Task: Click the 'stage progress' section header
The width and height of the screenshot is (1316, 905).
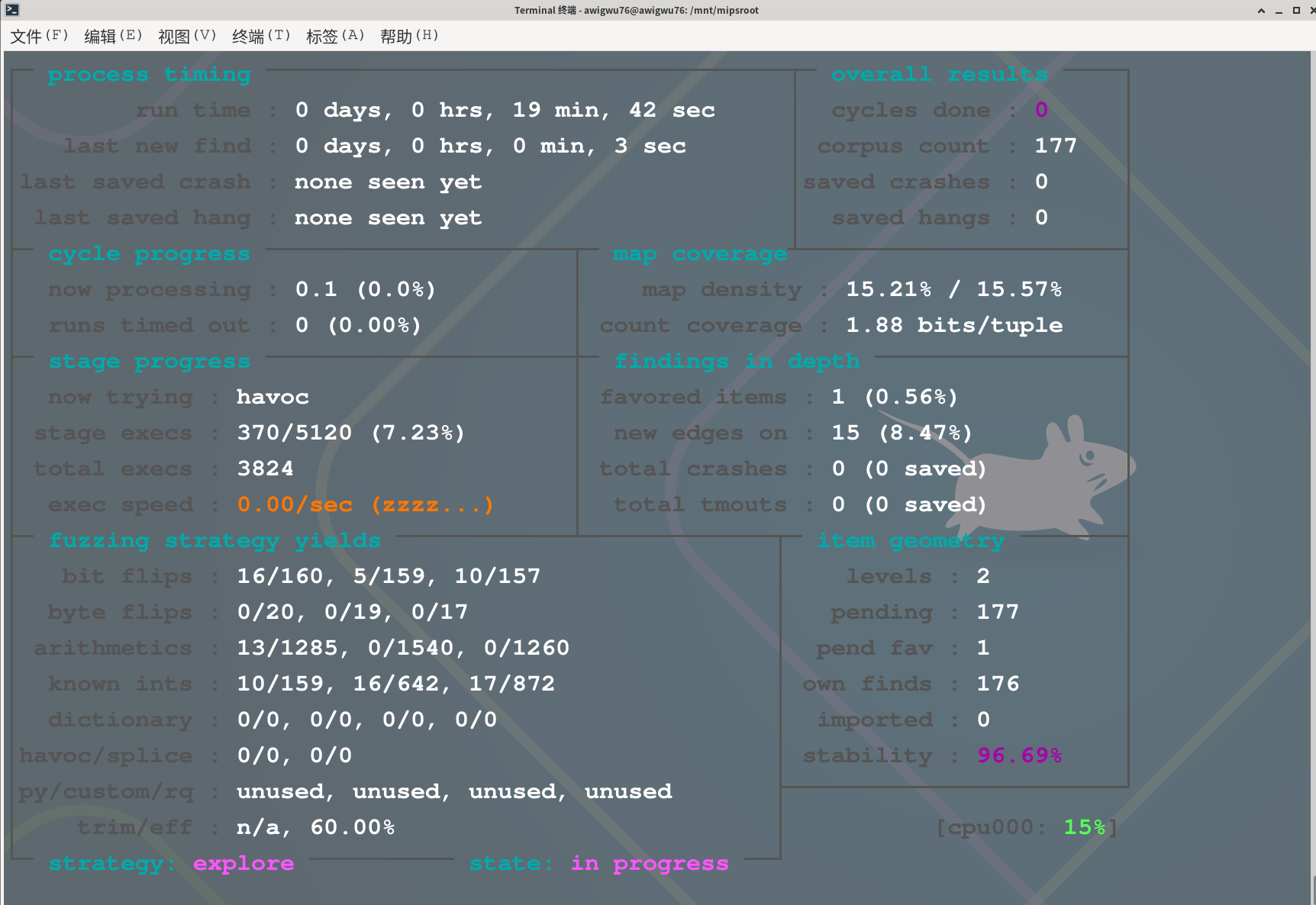Action: pos(150,361)
